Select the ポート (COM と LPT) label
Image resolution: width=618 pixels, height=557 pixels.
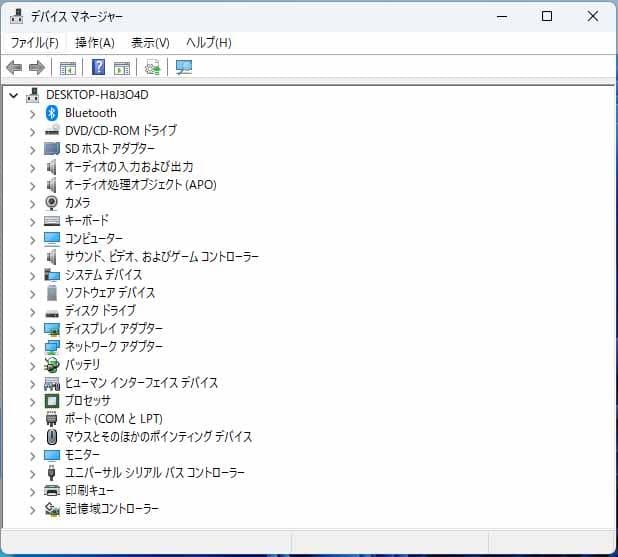click(x=114, y=419)
